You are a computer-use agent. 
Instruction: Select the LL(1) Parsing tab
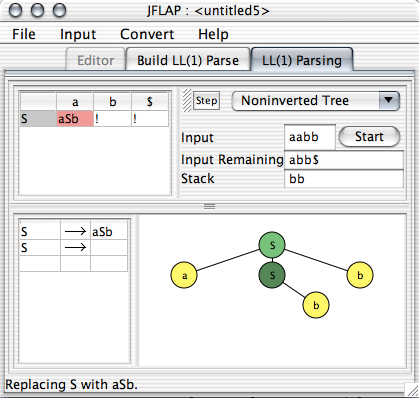302,60
